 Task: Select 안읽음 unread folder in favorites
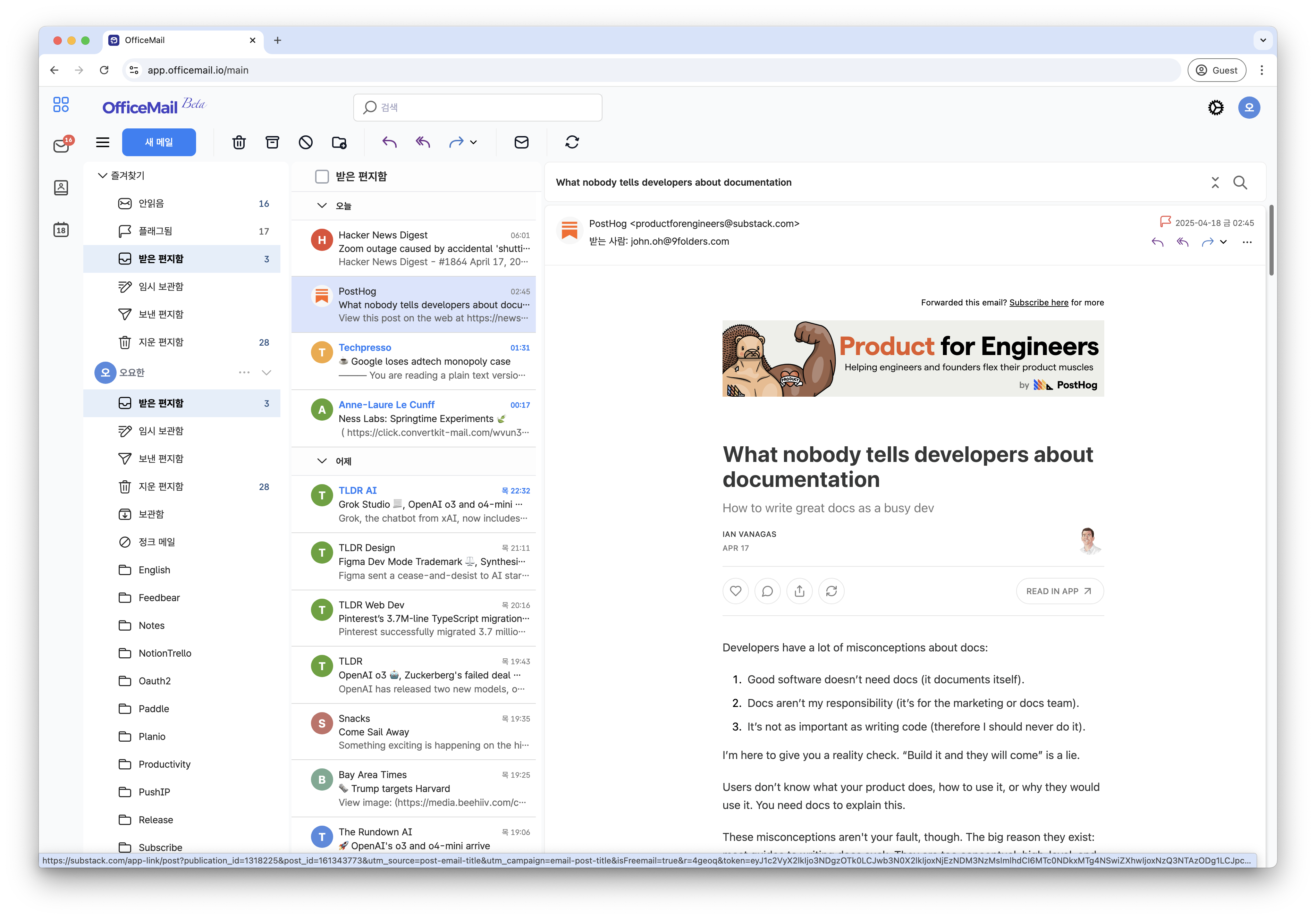[x=182, y=203]
